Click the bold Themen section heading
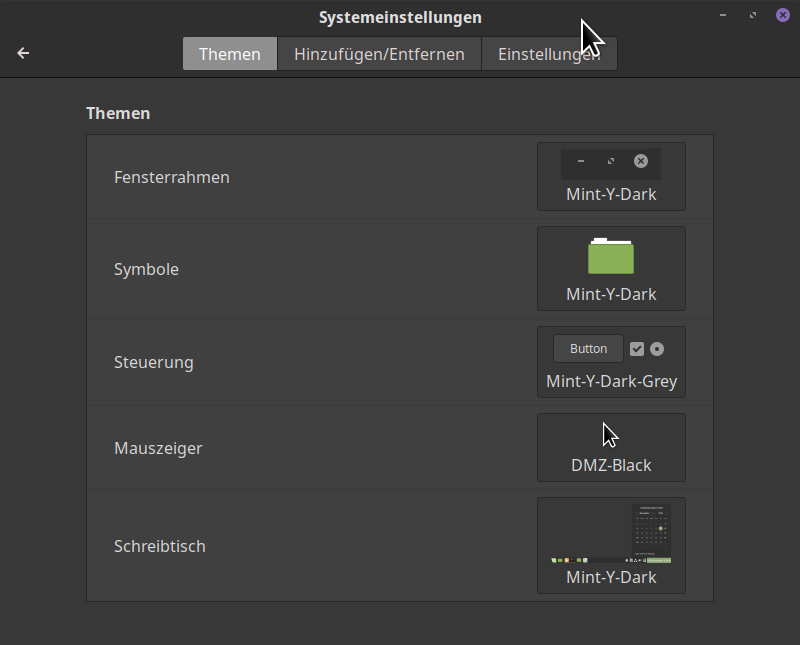This screenshot has height=645, width=800. pyautogui.click(x=118, y=113)
